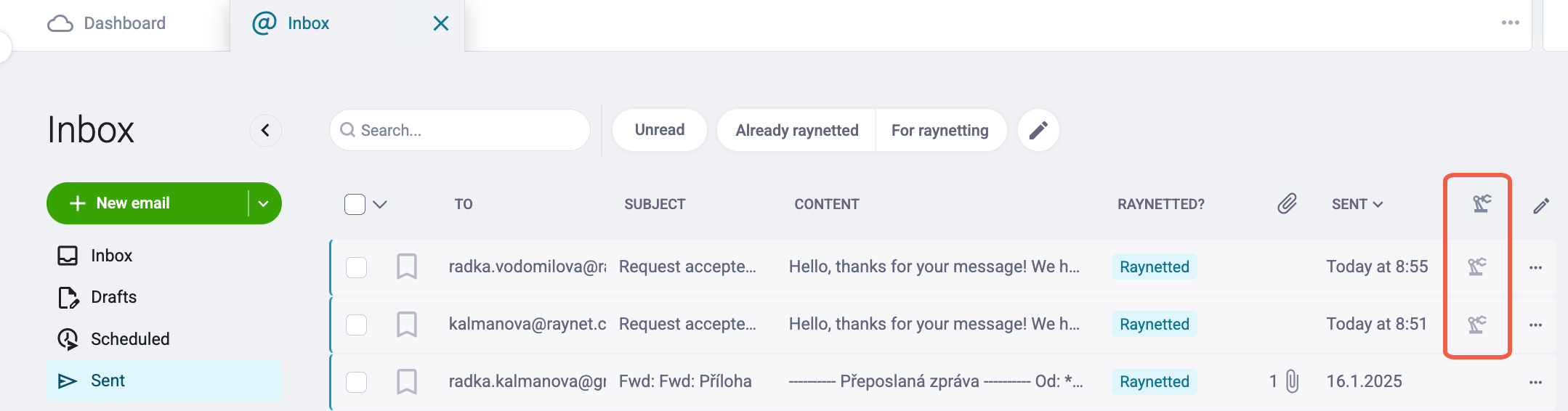1568x411 pixels.
Task: Click the attachment paperclip column header
Action: click(1287, 203)
